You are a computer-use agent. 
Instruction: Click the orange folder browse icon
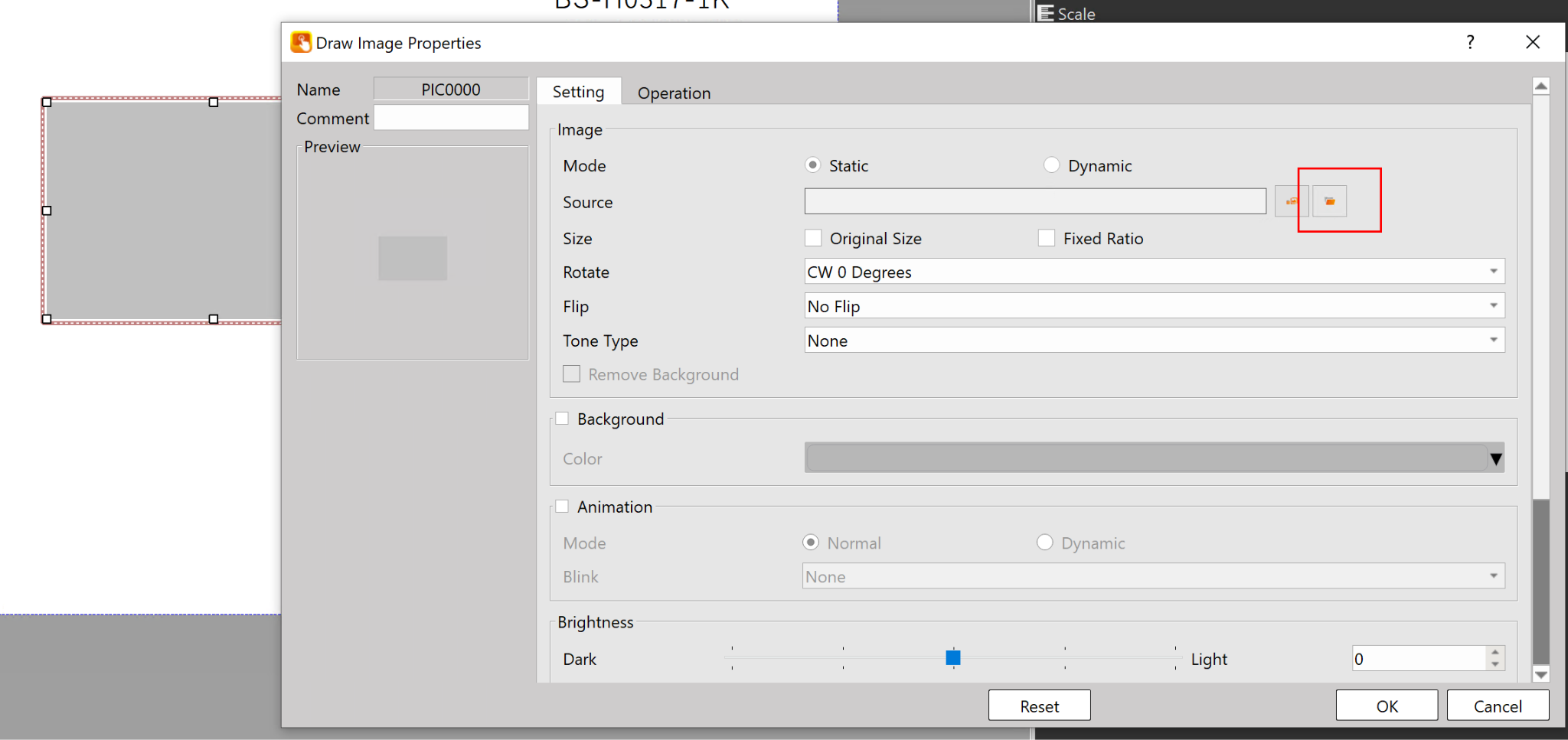pos(1330,201)
